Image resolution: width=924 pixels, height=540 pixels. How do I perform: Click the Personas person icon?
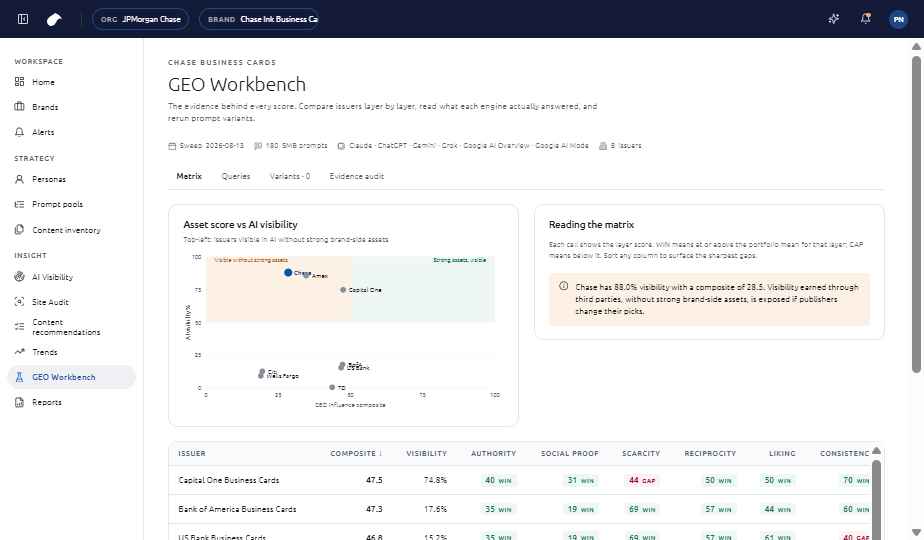coord(19,179)
